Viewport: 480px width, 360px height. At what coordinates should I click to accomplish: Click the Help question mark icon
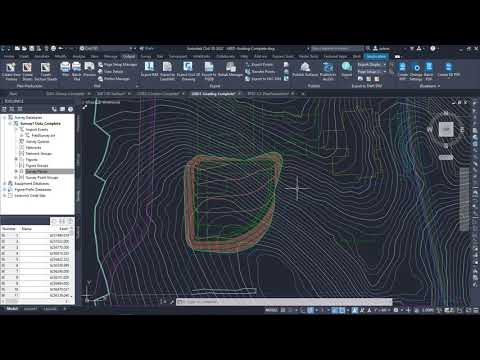[x=433, y=48]
